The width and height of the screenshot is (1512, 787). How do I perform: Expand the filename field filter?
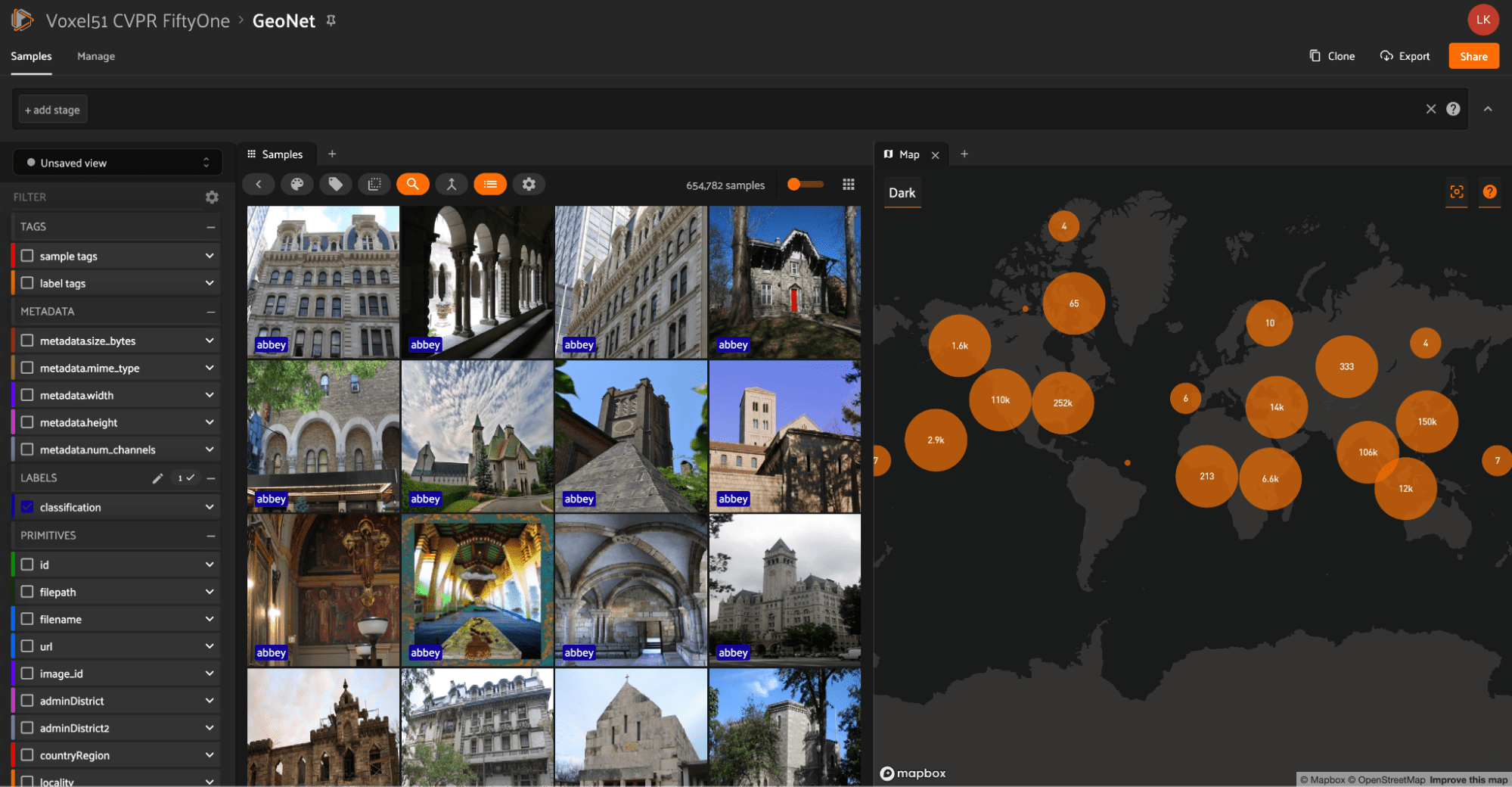(210, 619)
